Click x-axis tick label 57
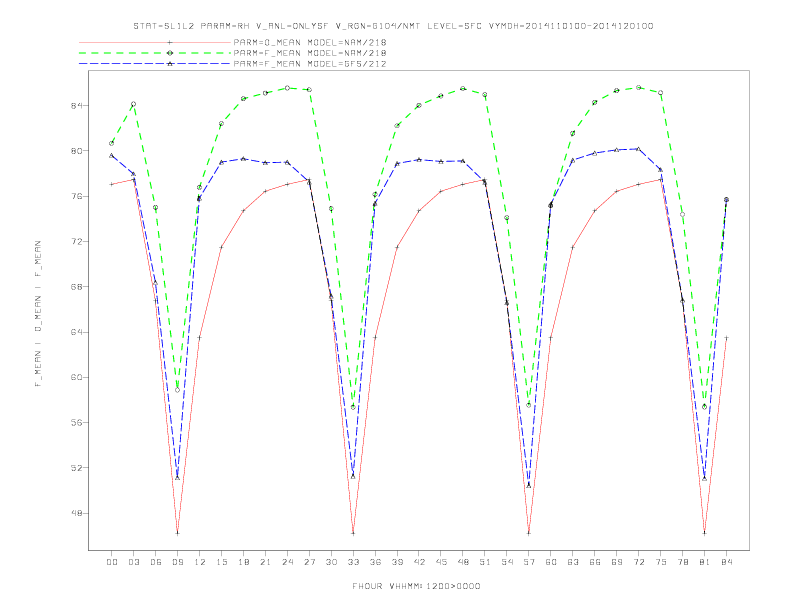Image resolution: width=792 pixels, height=612 pixels. [x=529, y=562]
